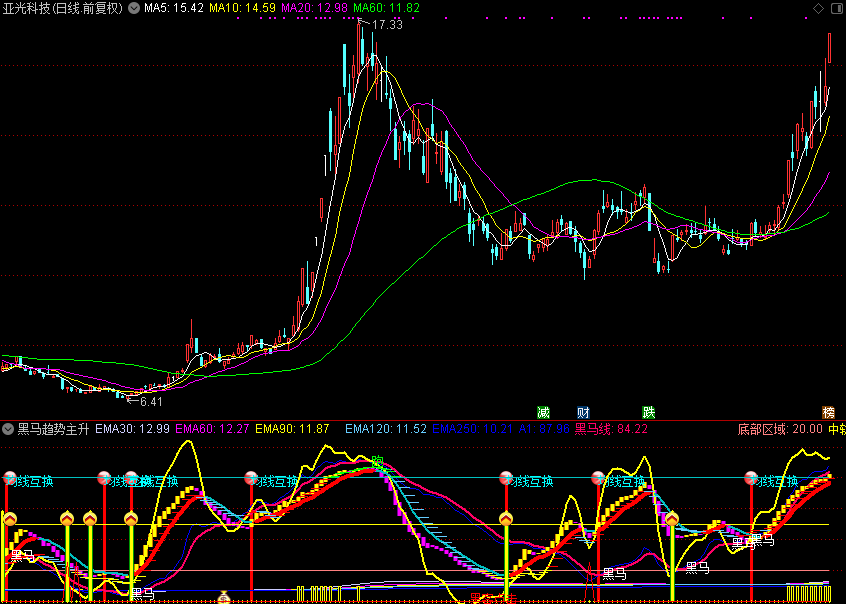Select the EMA120: 11.52 value
Viewport: 846px width, 604px height.
386,429
